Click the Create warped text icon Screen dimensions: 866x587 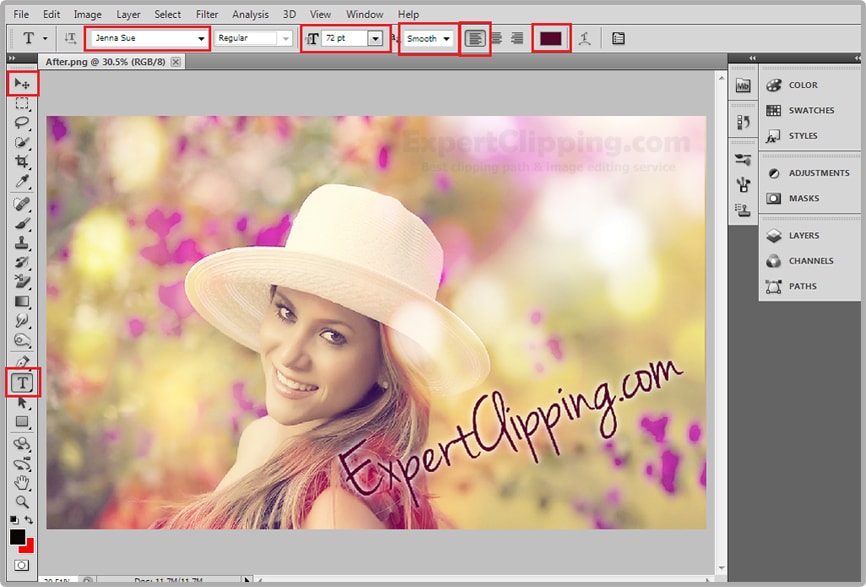(x=584, y=38)
